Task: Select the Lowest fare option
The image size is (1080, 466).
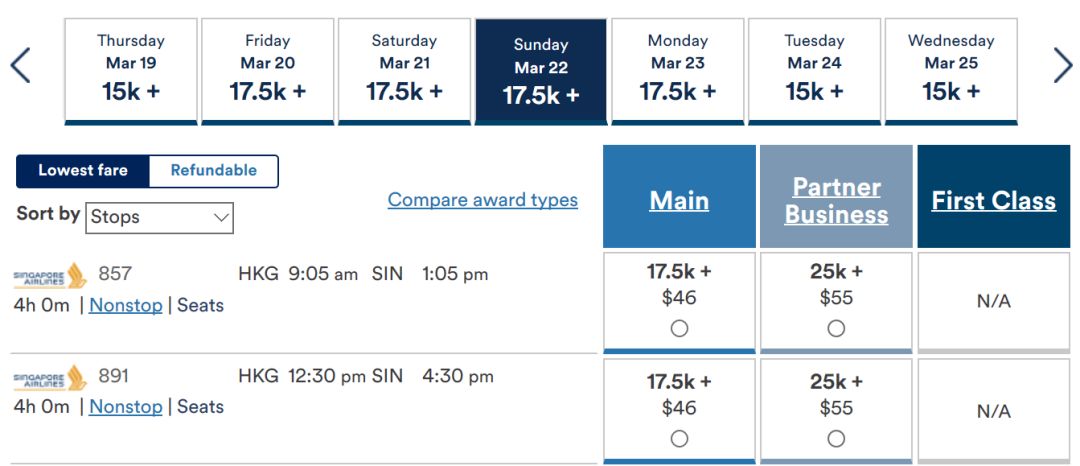Action: tap(83, 171)
